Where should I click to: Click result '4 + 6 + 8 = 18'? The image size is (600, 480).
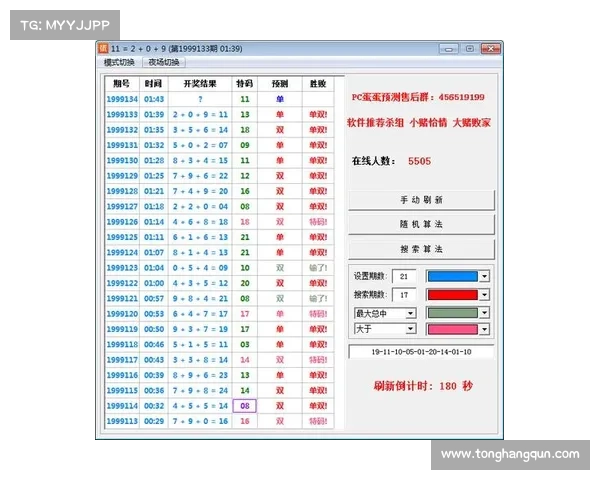[x=200, y=222]
